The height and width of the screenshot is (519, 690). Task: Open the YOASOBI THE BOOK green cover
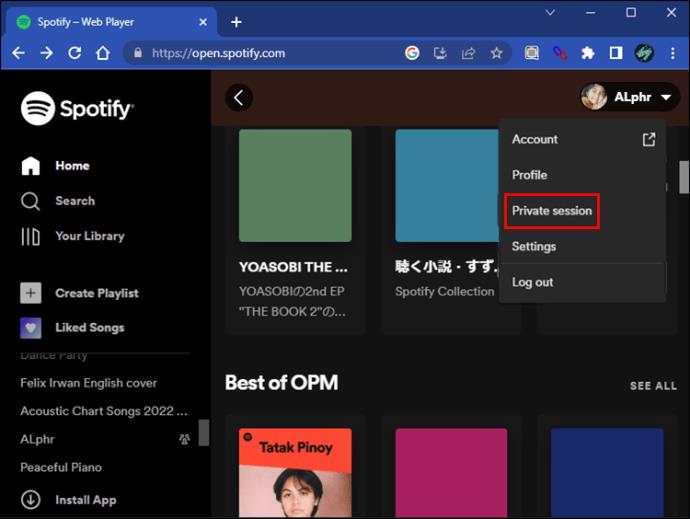tap(295, 185)
